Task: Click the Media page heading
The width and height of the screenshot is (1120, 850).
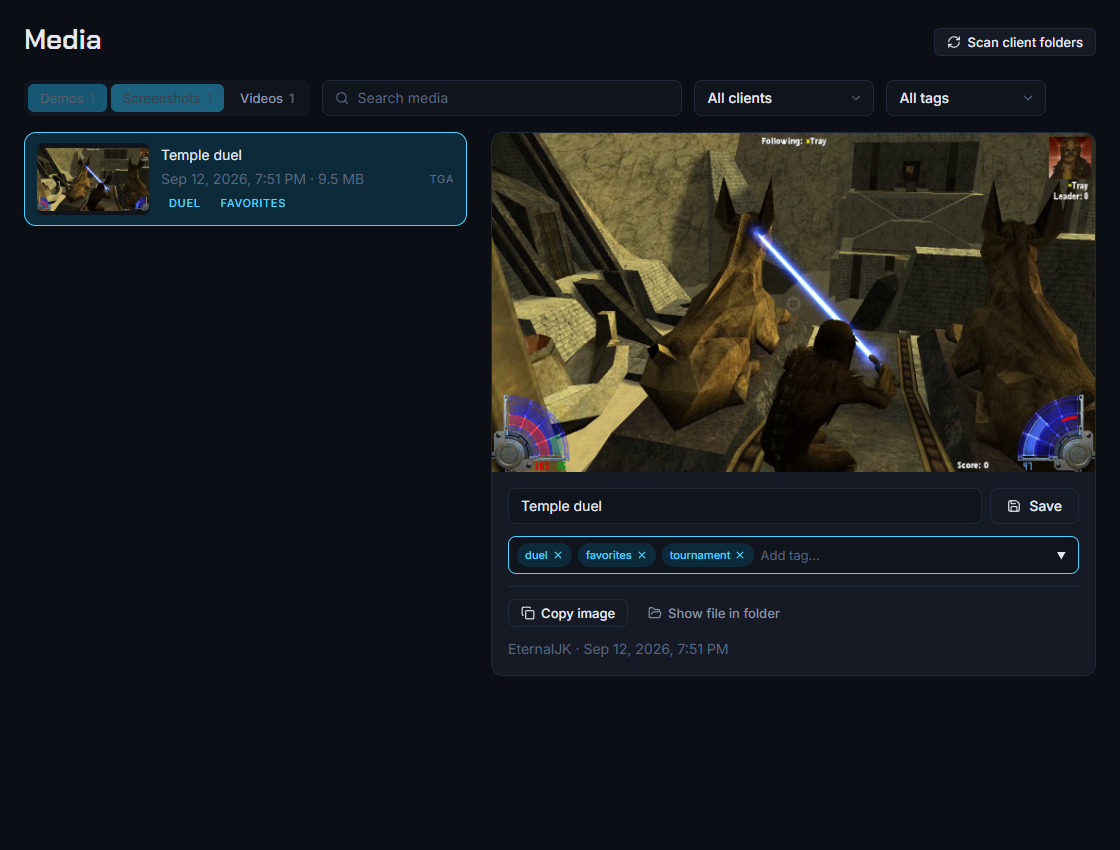Action: 63,39
